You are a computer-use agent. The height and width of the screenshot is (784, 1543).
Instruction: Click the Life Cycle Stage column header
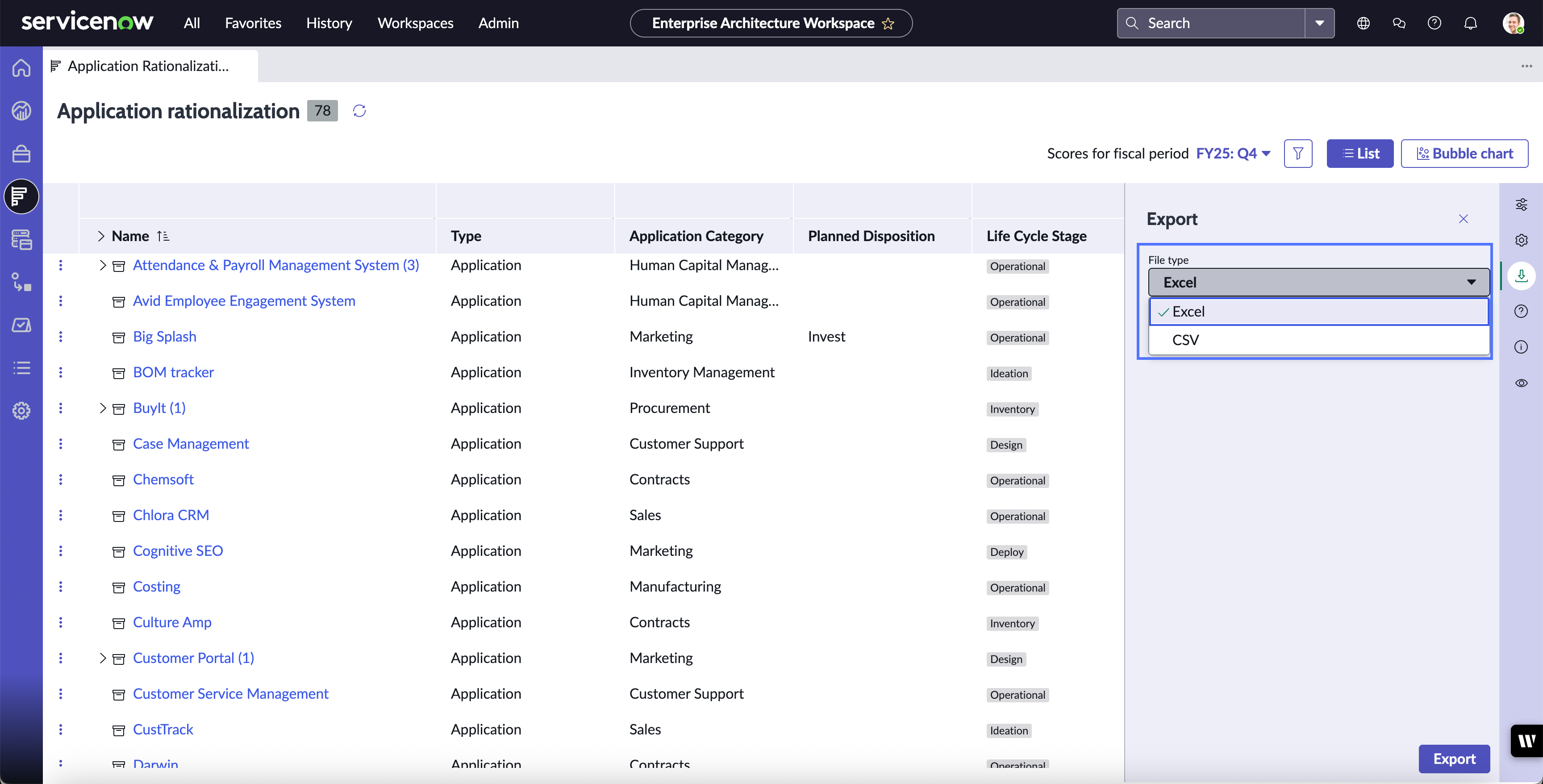(1036, 236)
